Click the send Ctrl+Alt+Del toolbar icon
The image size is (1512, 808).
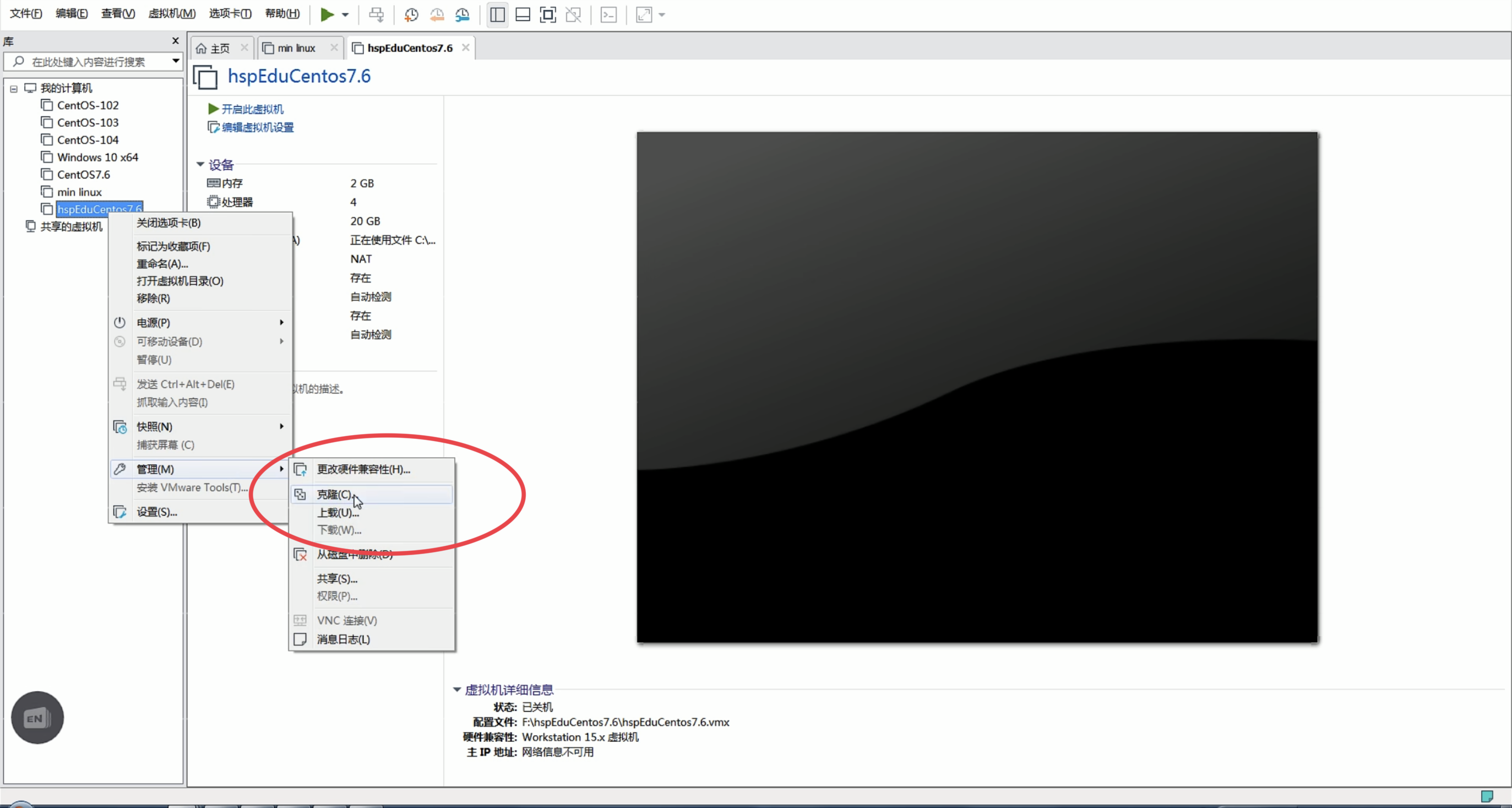coord(376,15)
